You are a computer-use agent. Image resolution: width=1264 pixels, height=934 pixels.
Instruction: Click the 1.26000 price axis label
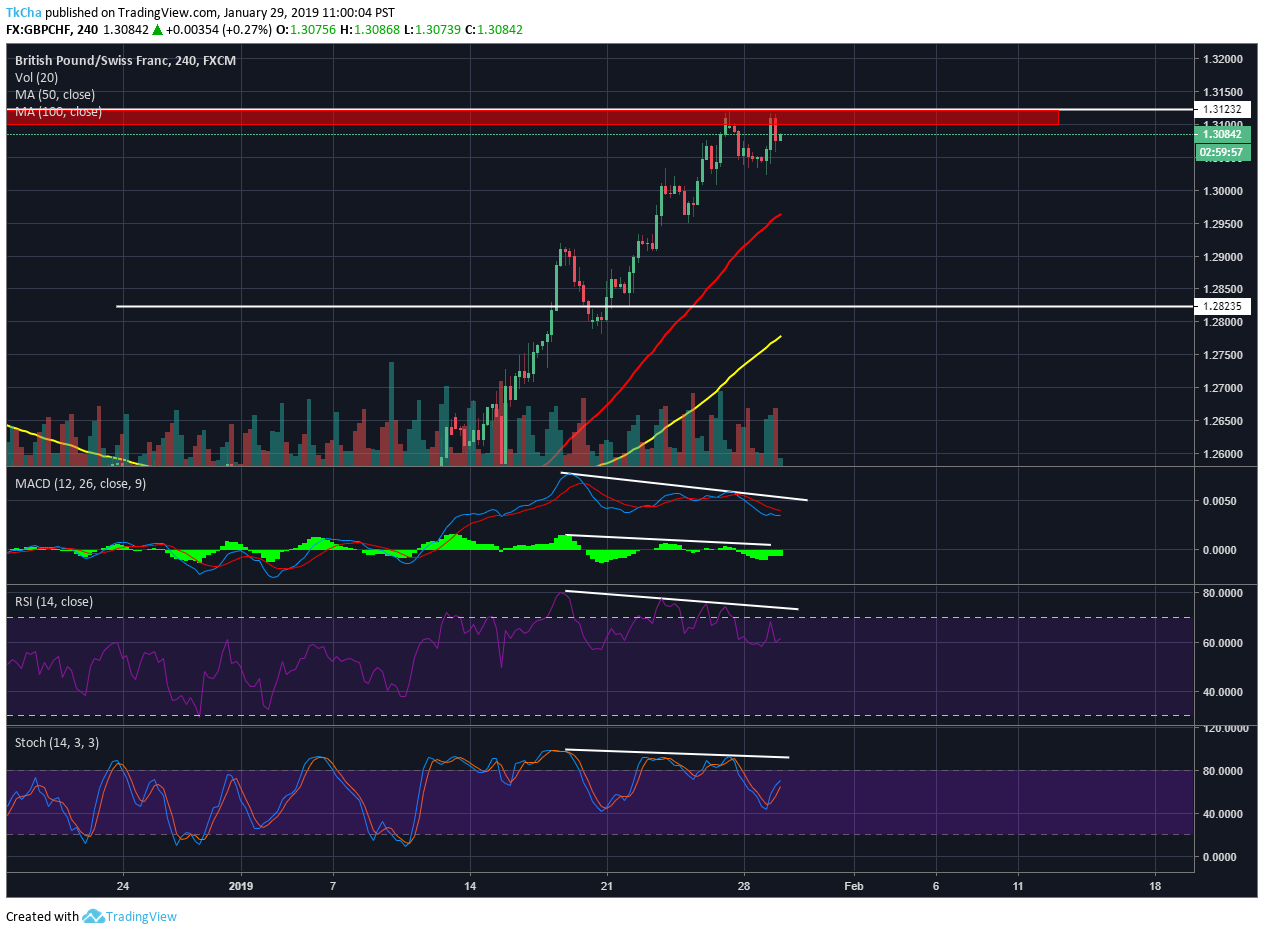pos(1223,454)
